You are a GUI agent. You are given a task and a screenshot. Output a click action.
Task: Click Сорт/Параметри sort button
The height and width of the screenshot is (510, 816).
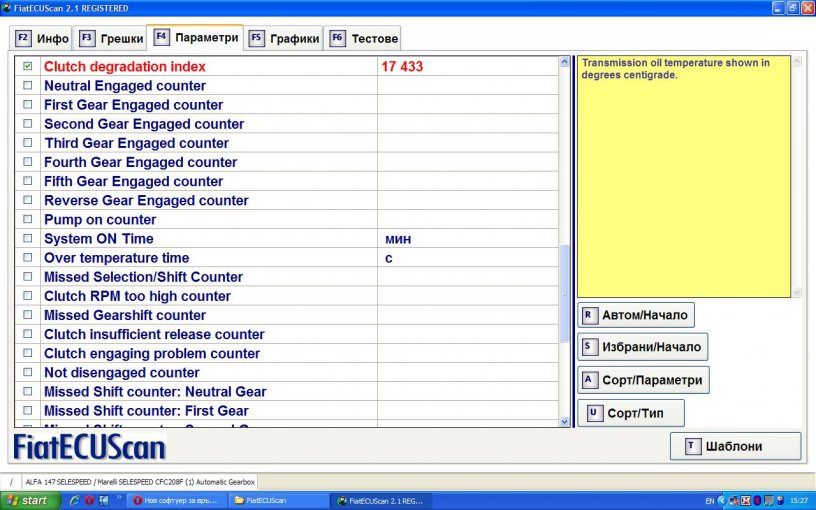click(643, 380)
